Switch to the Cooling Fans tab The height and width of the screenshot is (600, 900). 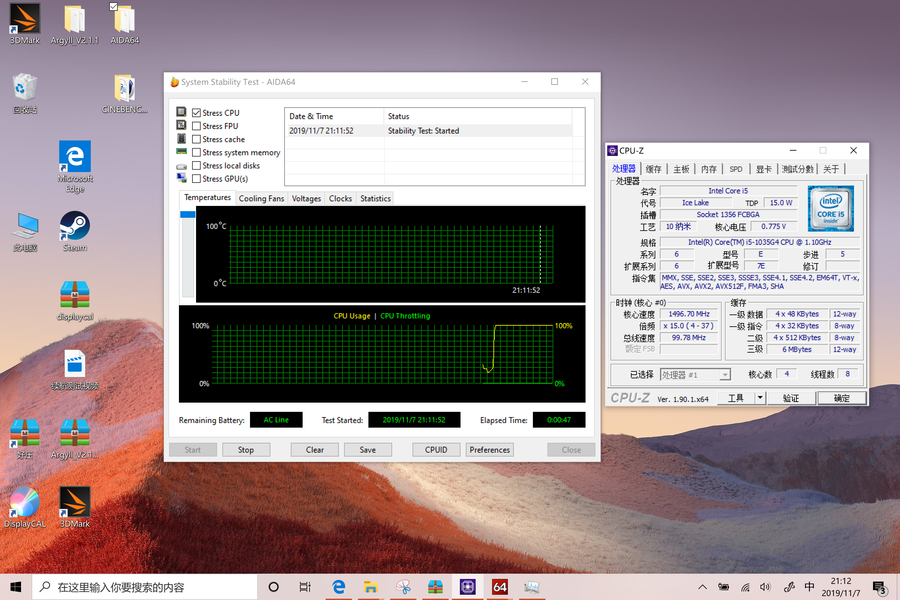261,199
